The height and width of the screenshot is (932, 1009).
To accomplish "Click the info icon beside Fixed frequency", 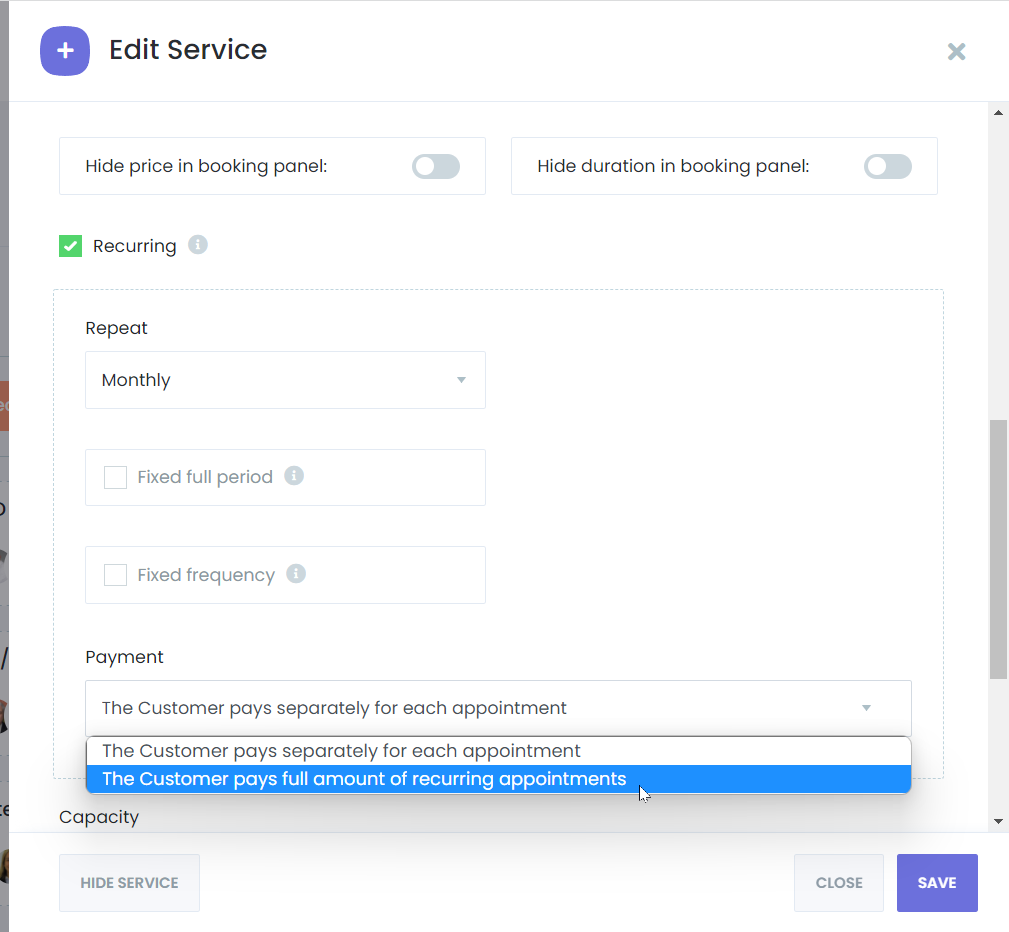I will click(x=296, y=574).
